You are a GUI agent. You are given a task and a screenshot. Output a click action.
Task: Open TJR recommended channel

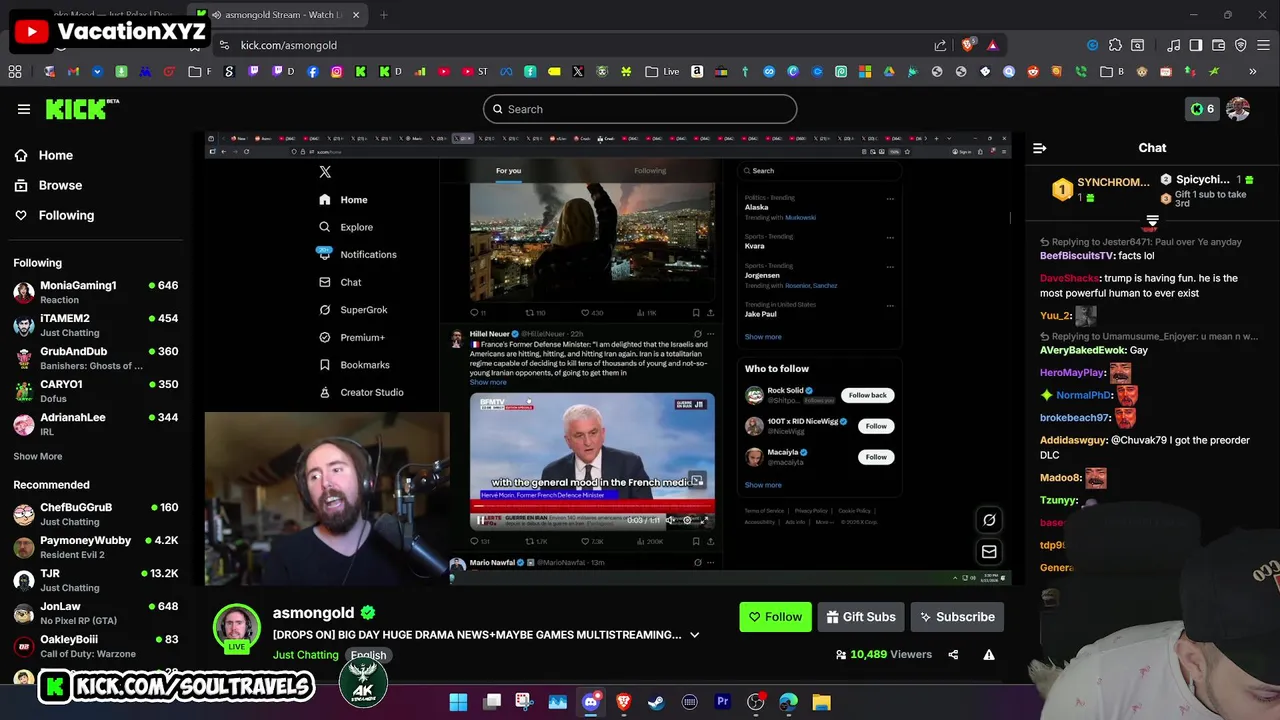pyautogui.click(x=95, y=580)
